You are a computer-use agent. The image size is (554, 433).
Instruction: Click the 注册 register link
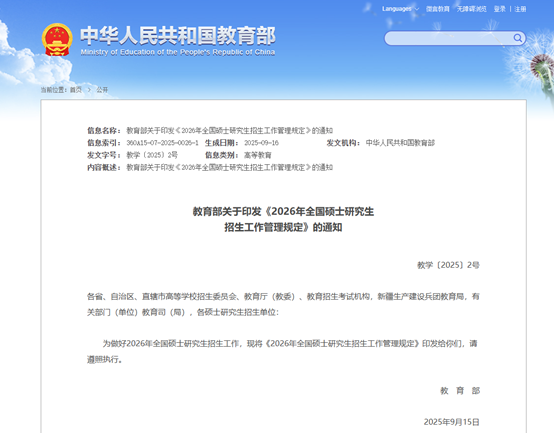(x=520, y=9)
